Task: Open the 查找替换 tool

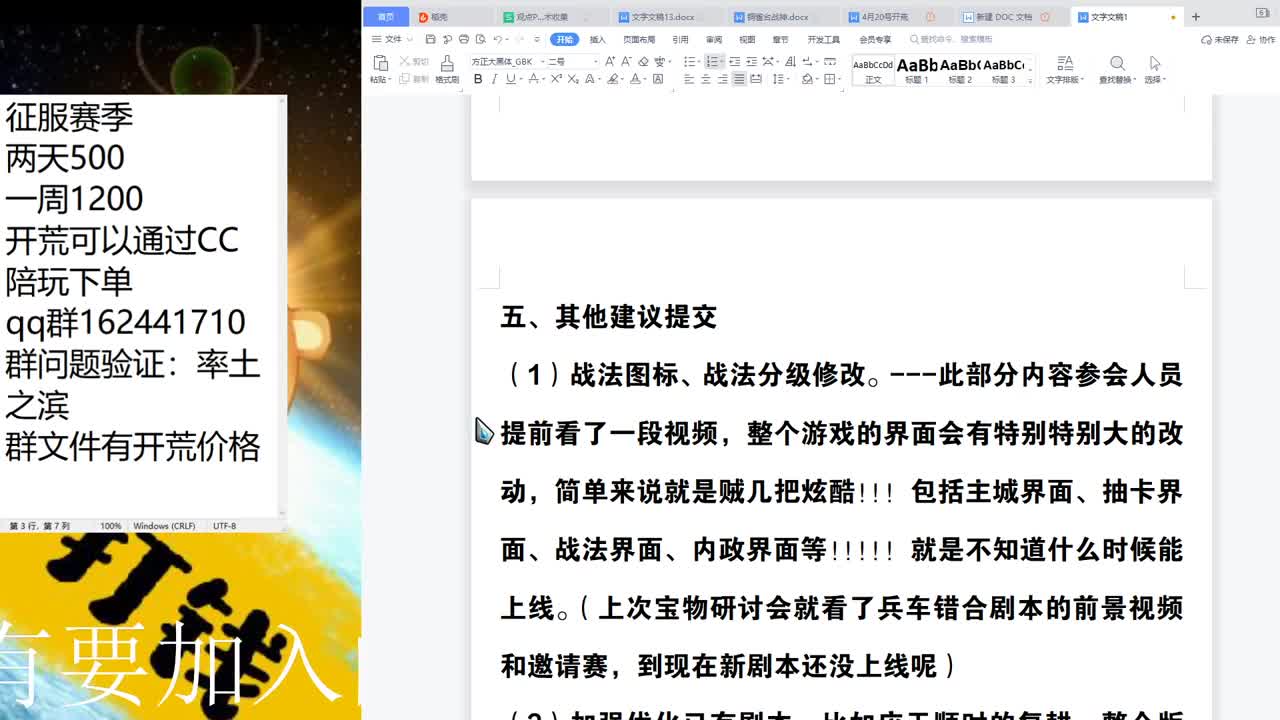Action: (x=1117, y=70)
